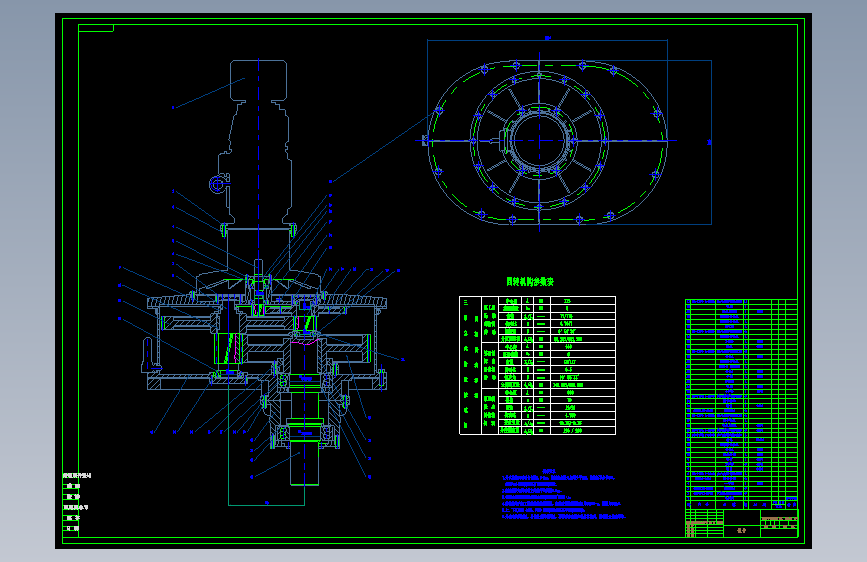Select the title block in the bottom-right corner
Screen dimensions: 867x562
point(741,523)
